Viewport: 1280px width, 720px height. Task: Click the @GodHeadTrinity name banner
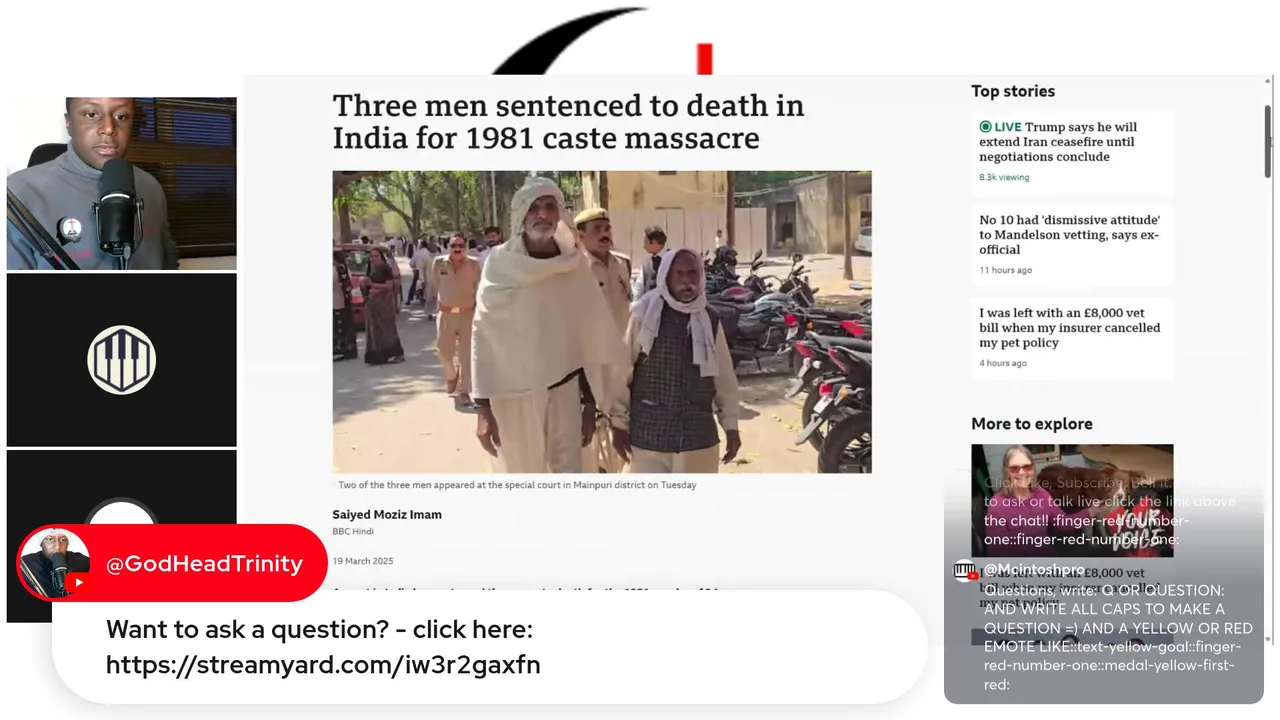pyautogui.click(x=172, y=563)
